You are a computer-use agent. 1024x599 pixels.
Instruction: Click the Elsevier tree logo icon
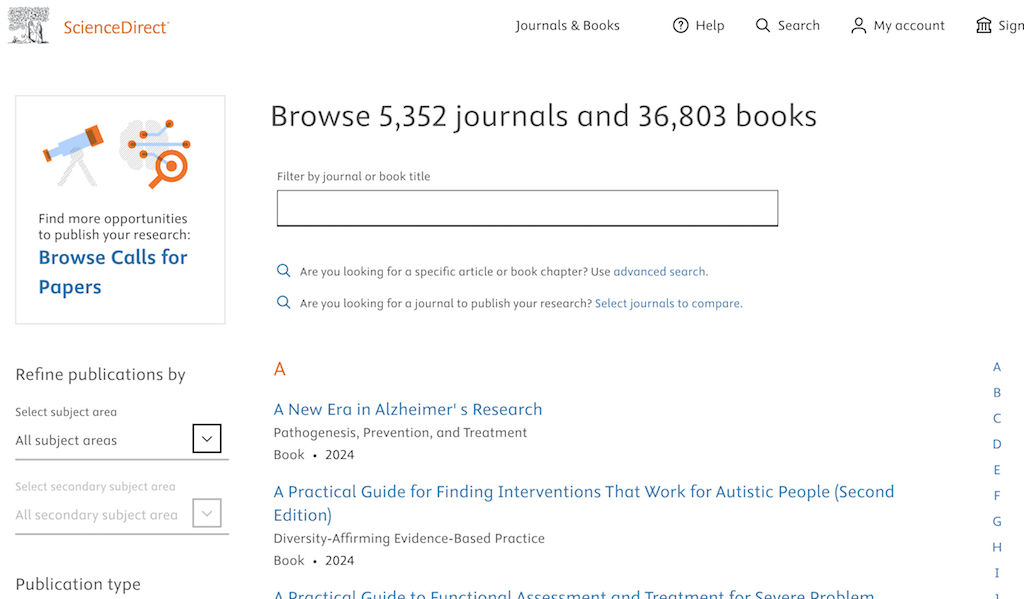tap(29, 25)
